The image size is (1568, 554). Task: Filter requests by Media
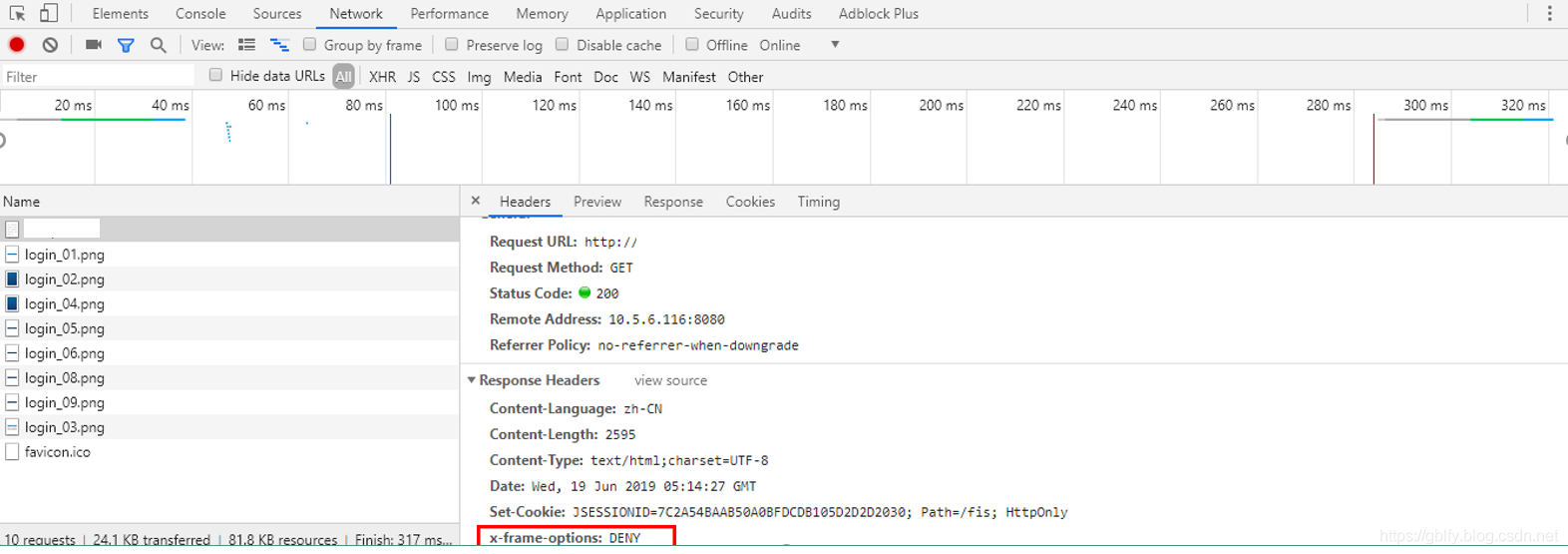coord(523,76)
